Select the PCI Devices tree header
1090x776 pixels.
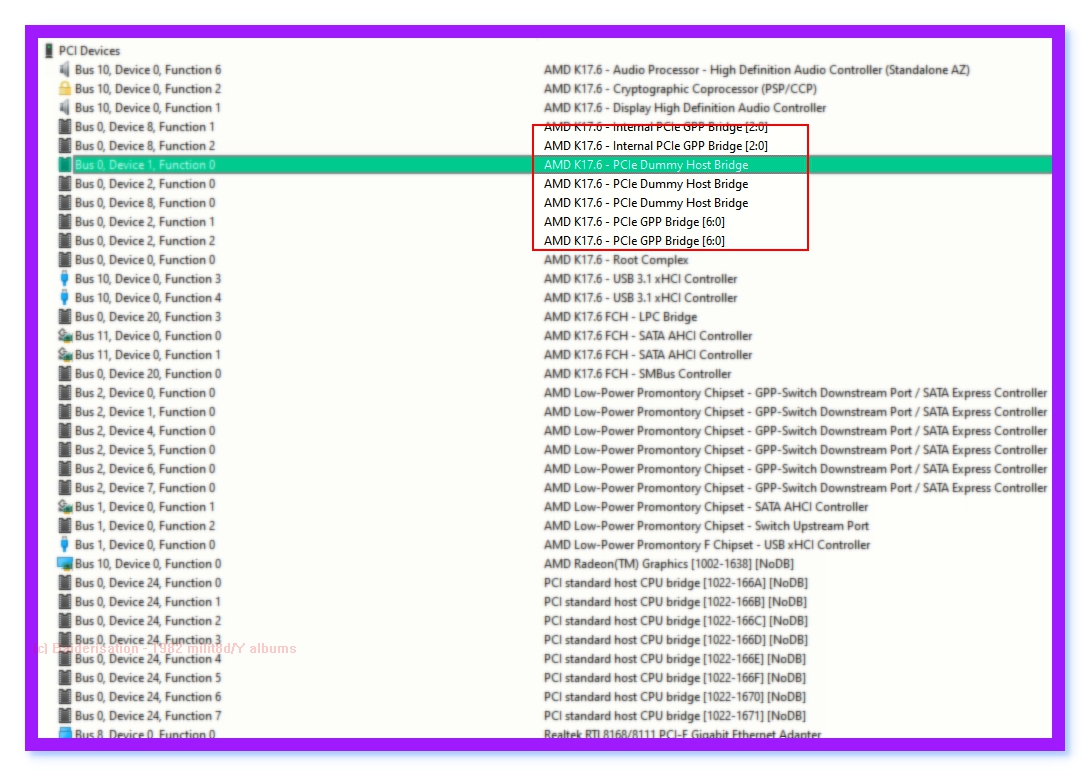[x=89, y=51]
